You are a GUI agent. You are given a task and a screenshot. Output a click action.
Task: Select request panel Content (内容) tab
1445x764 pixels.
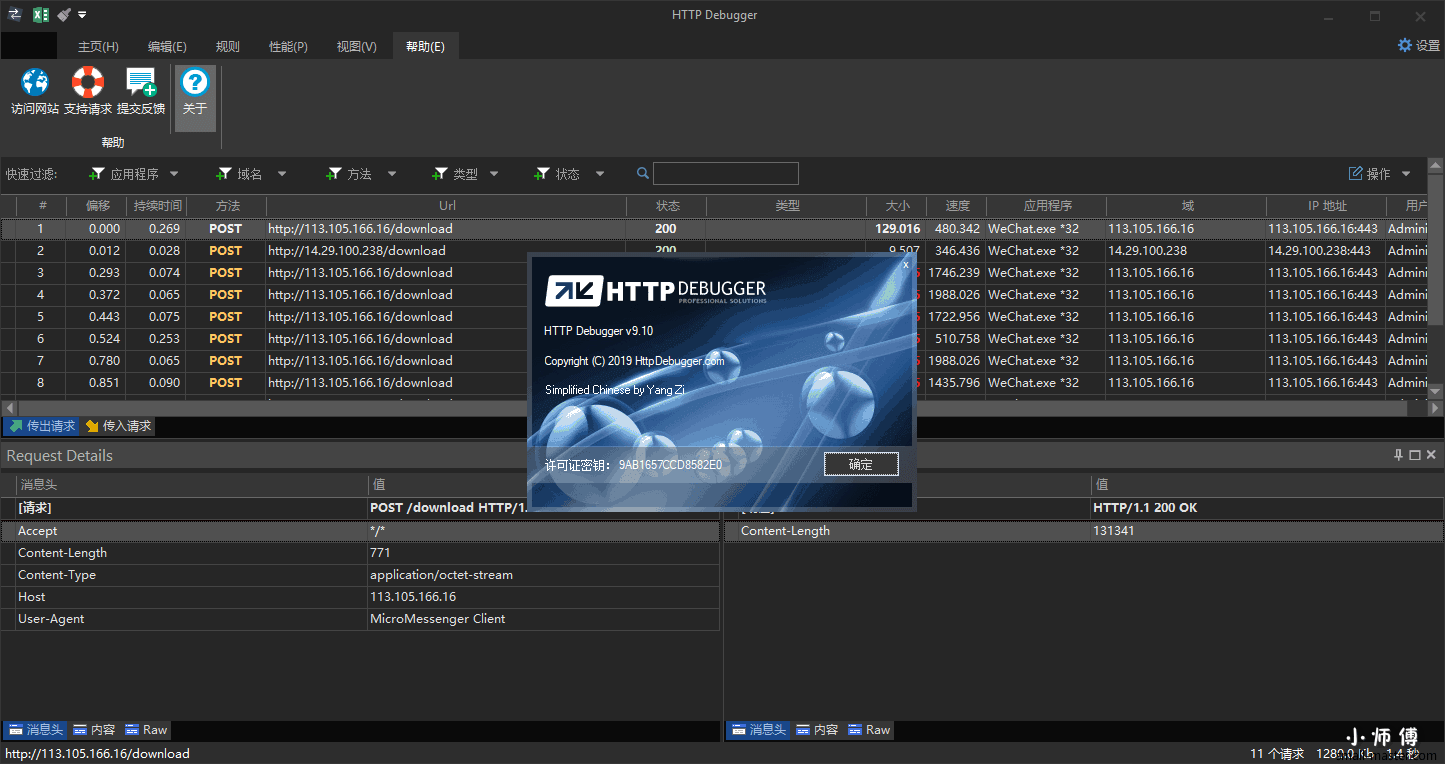click(94, 730)
